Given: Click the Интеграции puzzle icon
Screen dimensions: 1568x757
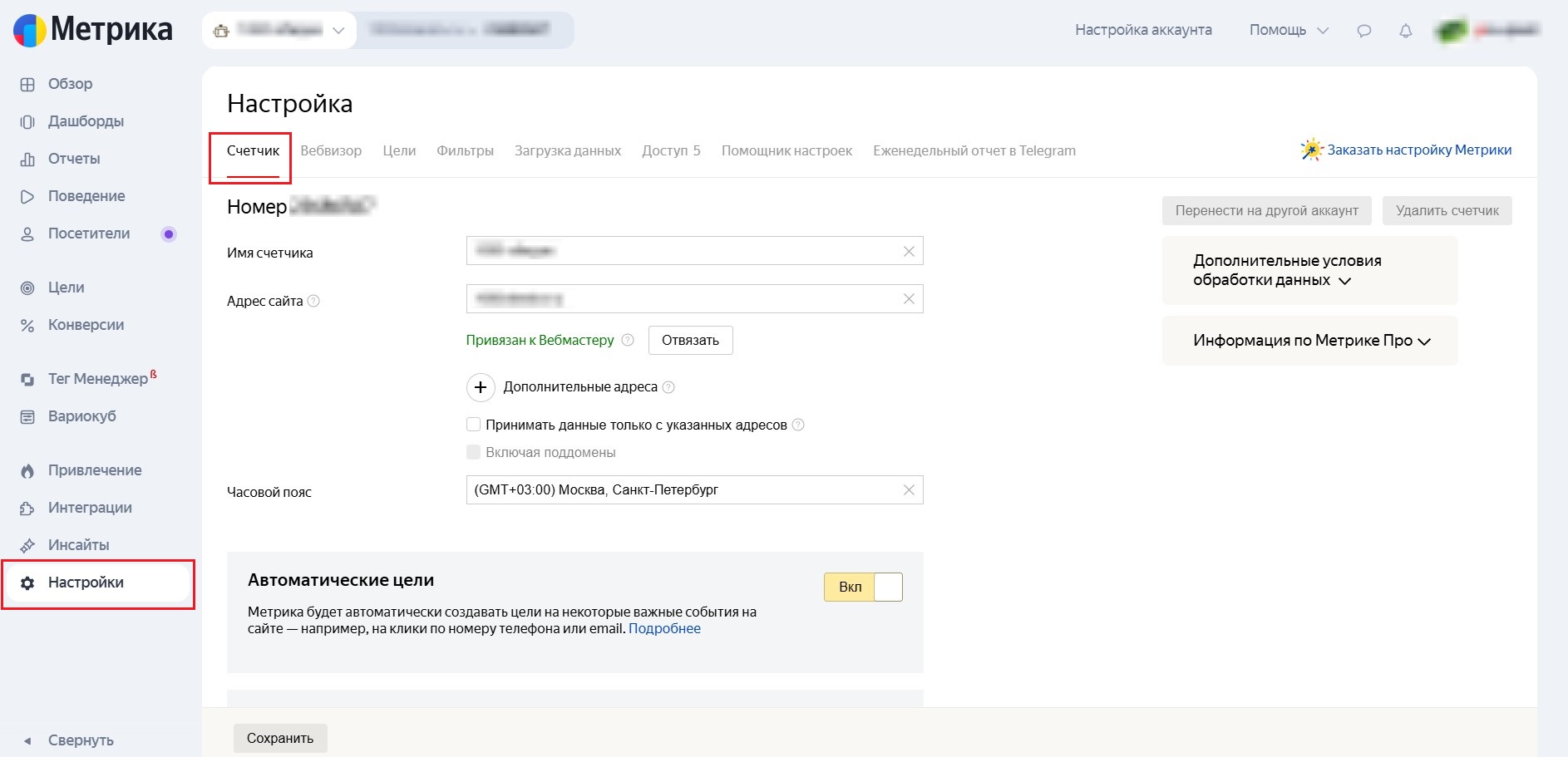Looking at the screenshot, I should coord(27,509).
